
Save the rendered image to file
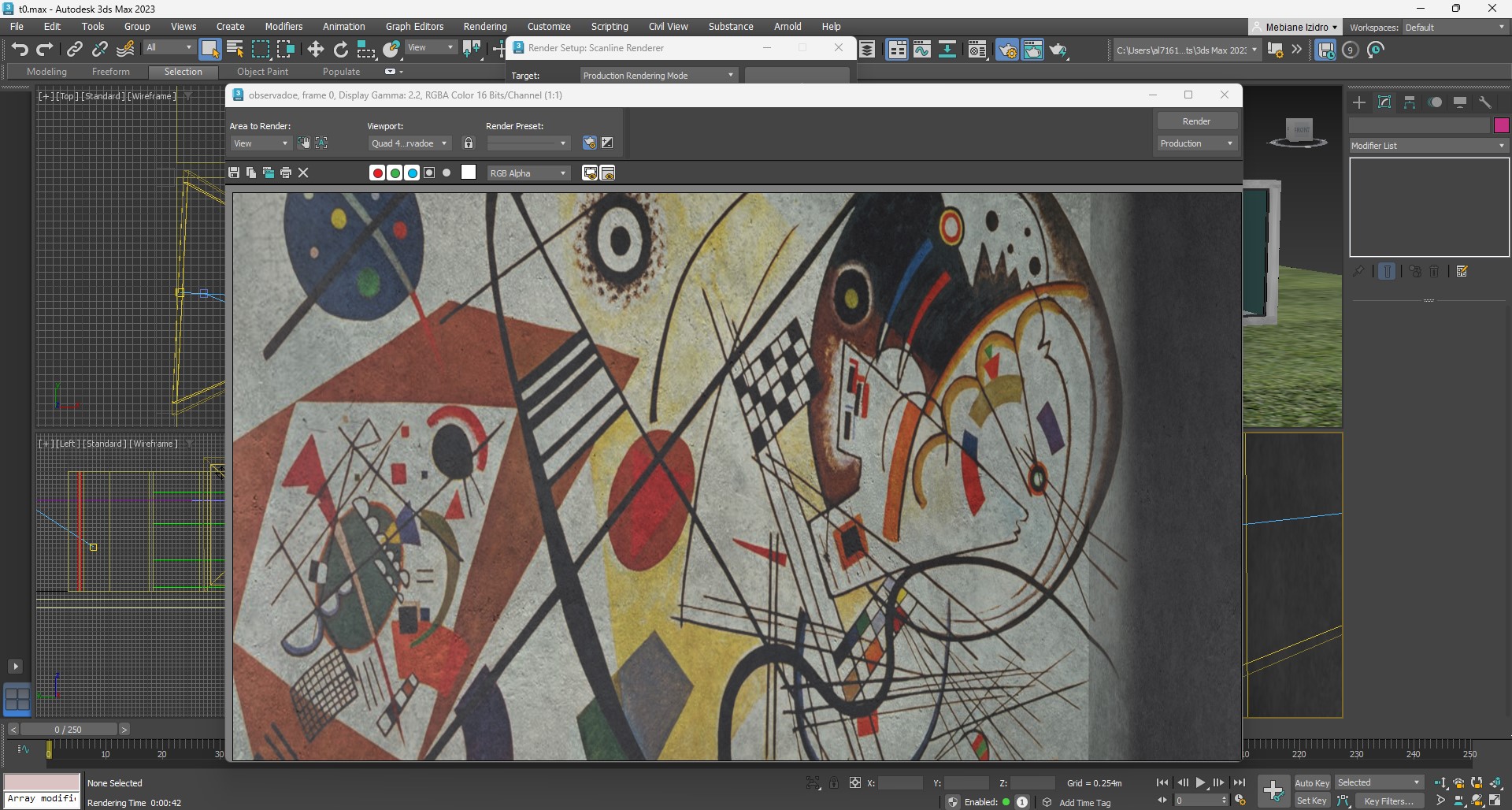click(234, 173)
